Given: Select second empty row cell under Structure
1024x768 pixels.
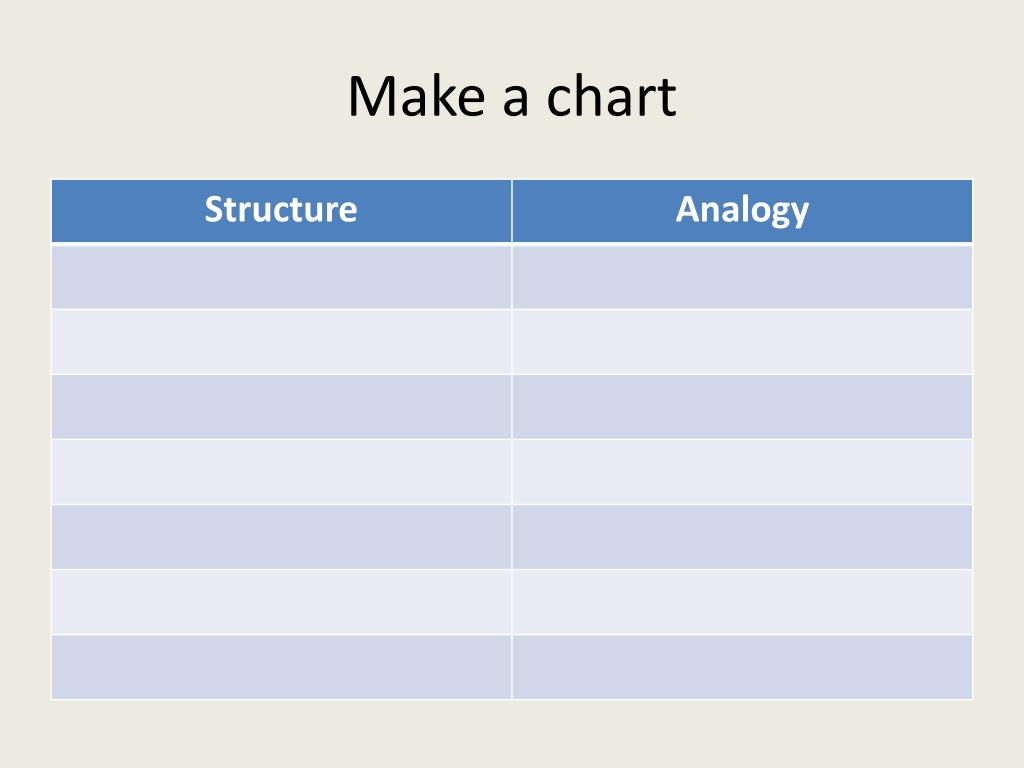Looking at the screenshot, I should 281,342.
